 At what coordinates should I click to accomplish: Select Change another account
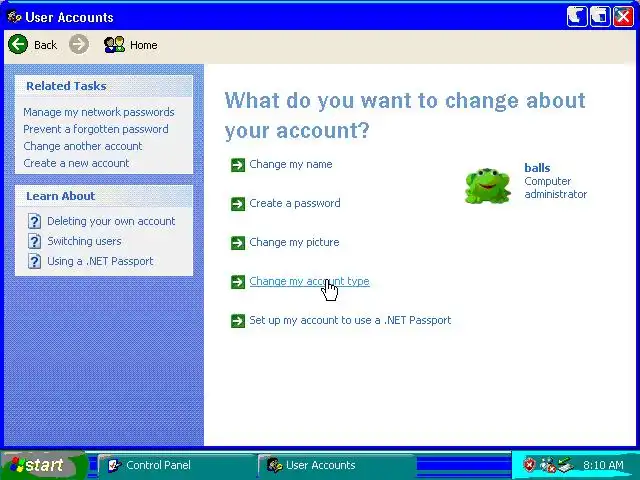pyautogui.click(x=83, y=146)
